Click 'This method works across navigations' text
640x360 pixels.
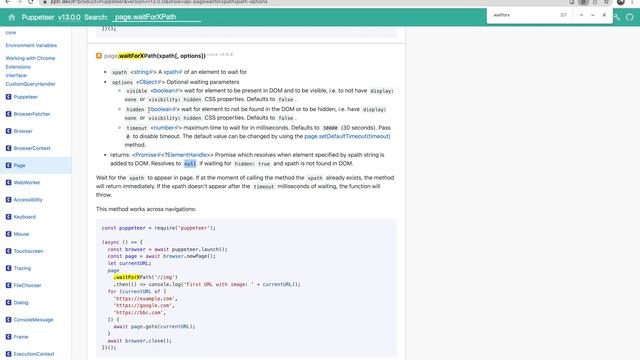(146, 209)
